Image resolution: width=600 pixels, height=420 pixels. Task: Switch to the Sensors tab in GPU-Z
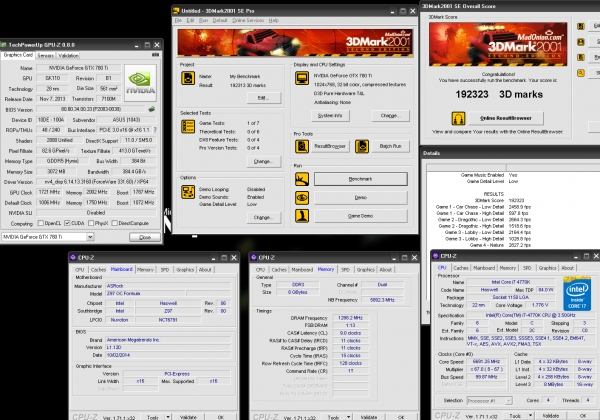coord(45,55)
